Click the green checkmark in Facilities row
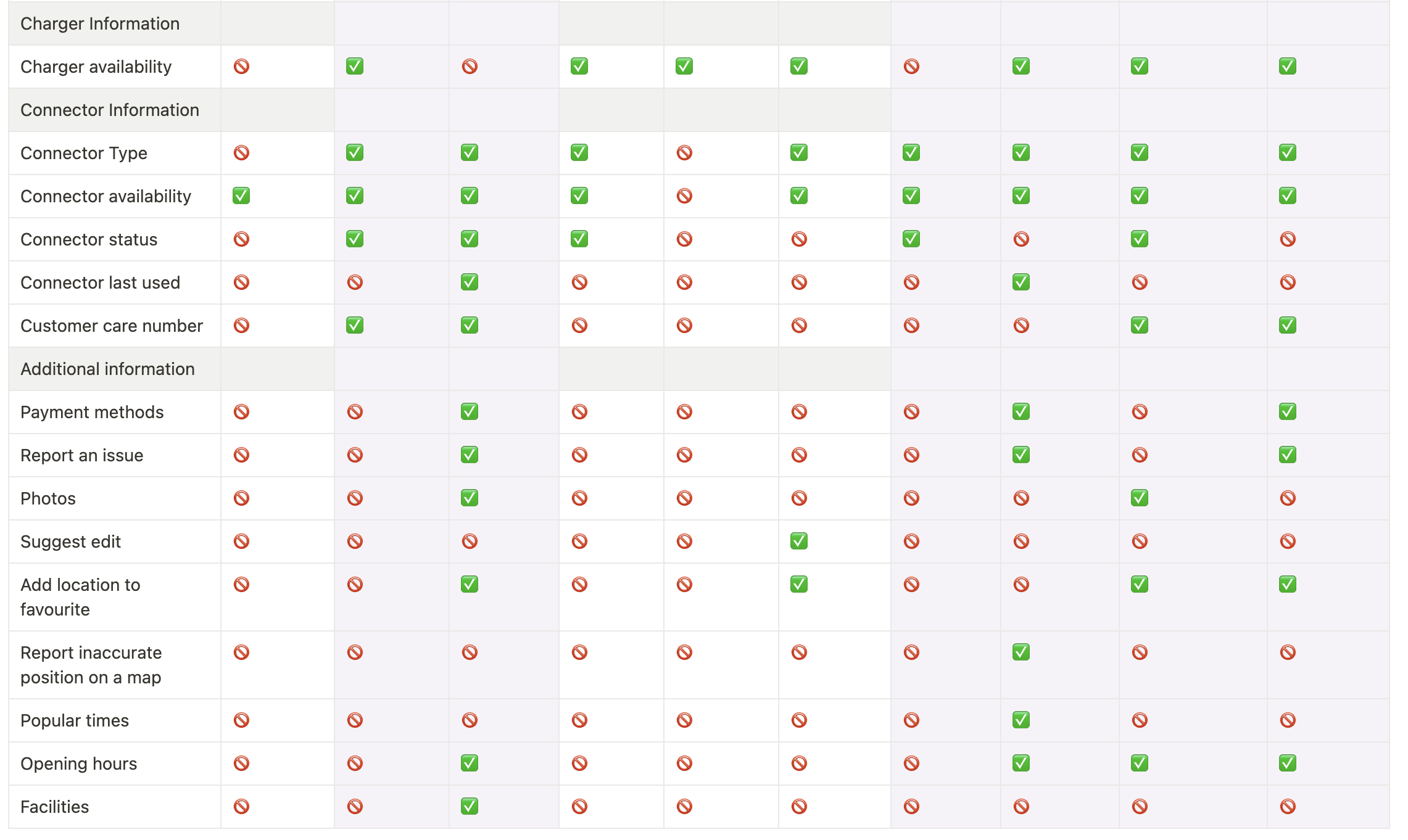Viewport: 1408px width, 840px height. (469, 806)
